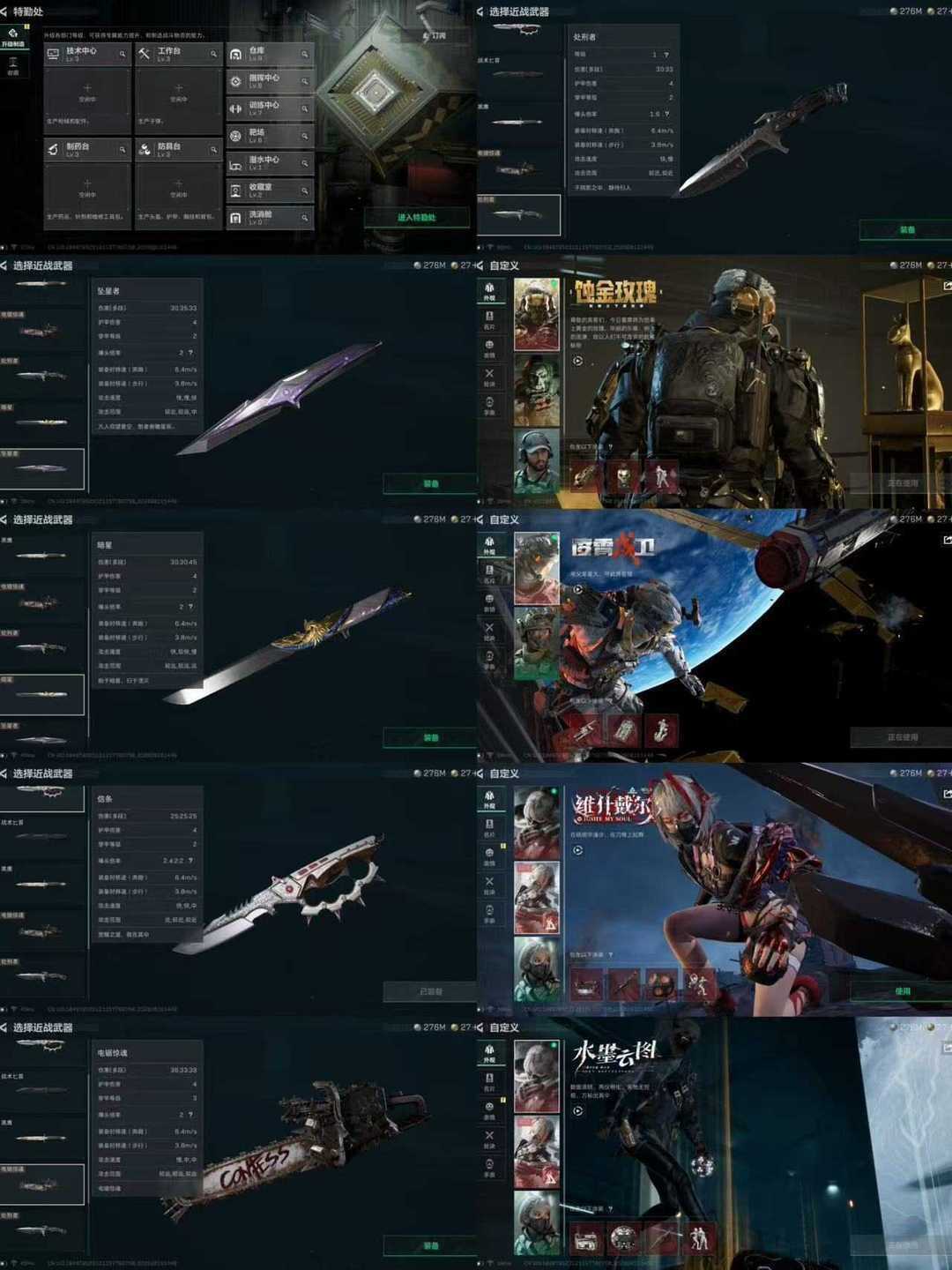
Task: Select the highlighted 坠星者 thumbnail in its list
Action: pyautogui.click(x=42, y=468)
